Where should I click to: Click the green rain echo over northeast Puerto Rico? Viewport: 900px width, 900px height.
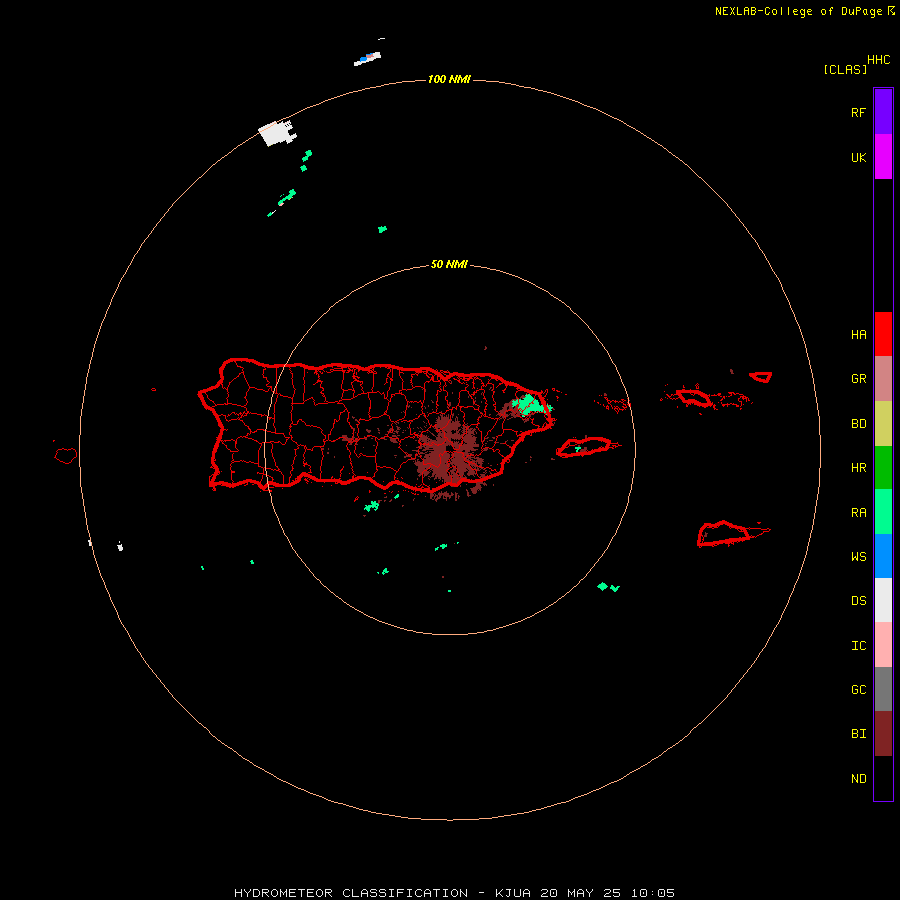pos(531,404)
